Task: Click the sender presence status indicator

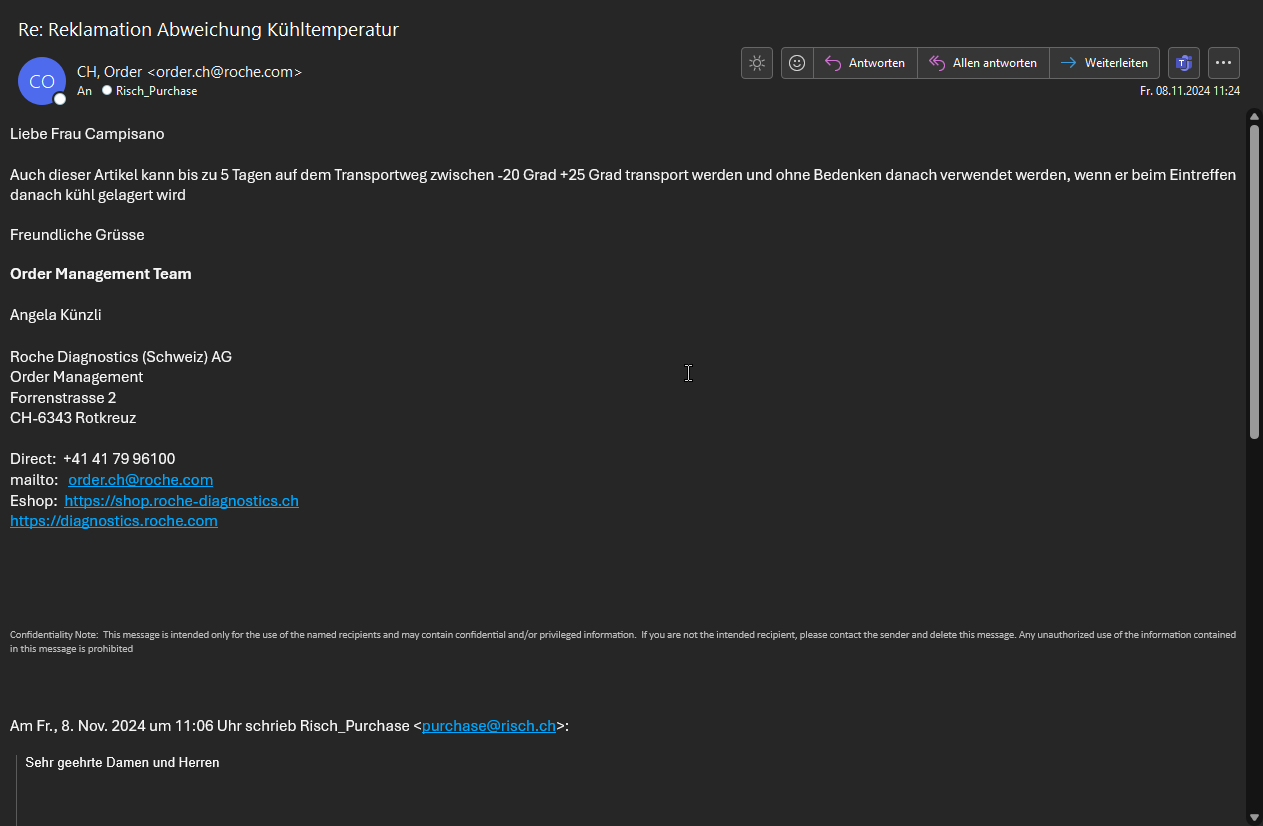Action: (x=60, y=99)
